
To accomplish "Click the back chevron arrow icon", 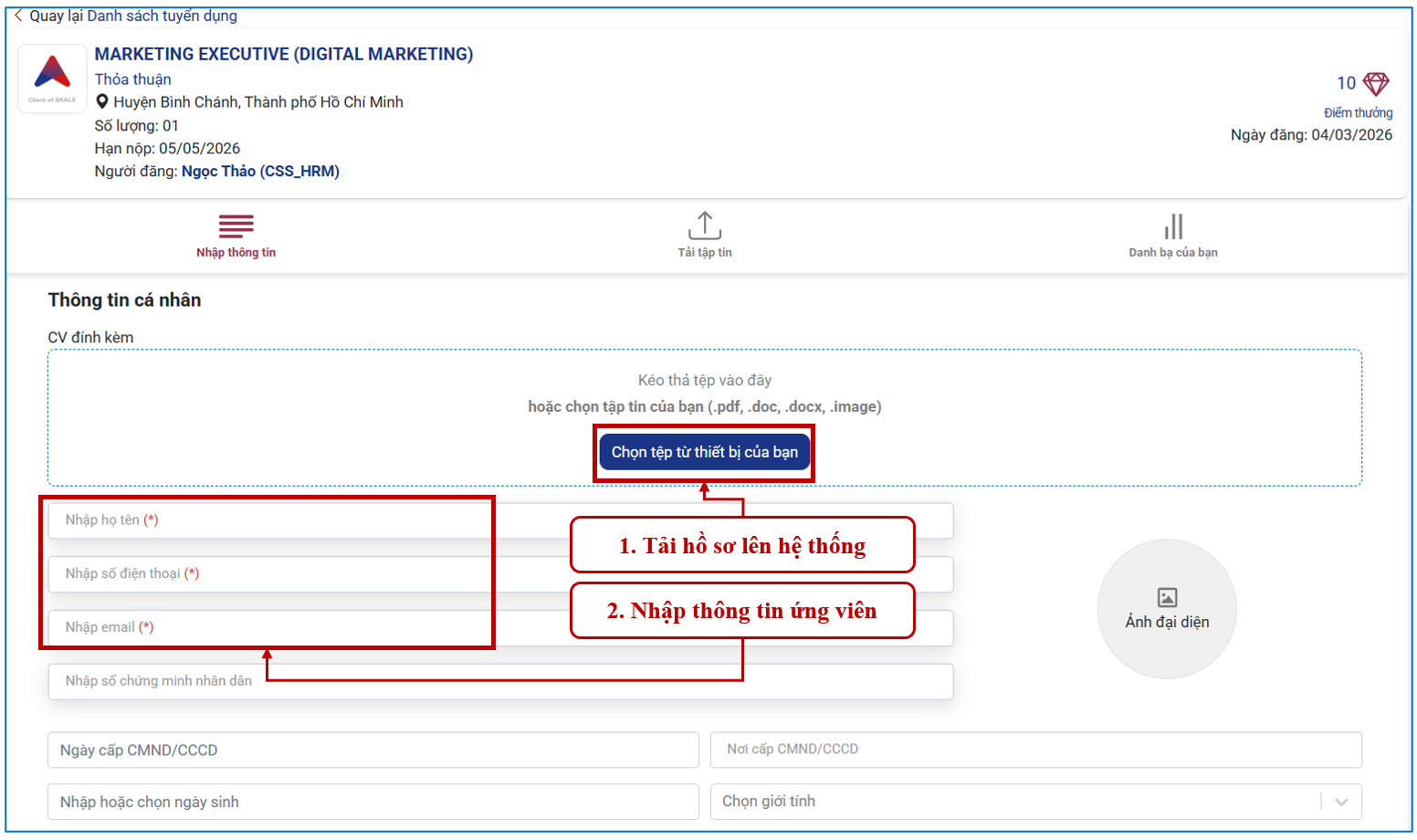I will click(x=18, y=16).
